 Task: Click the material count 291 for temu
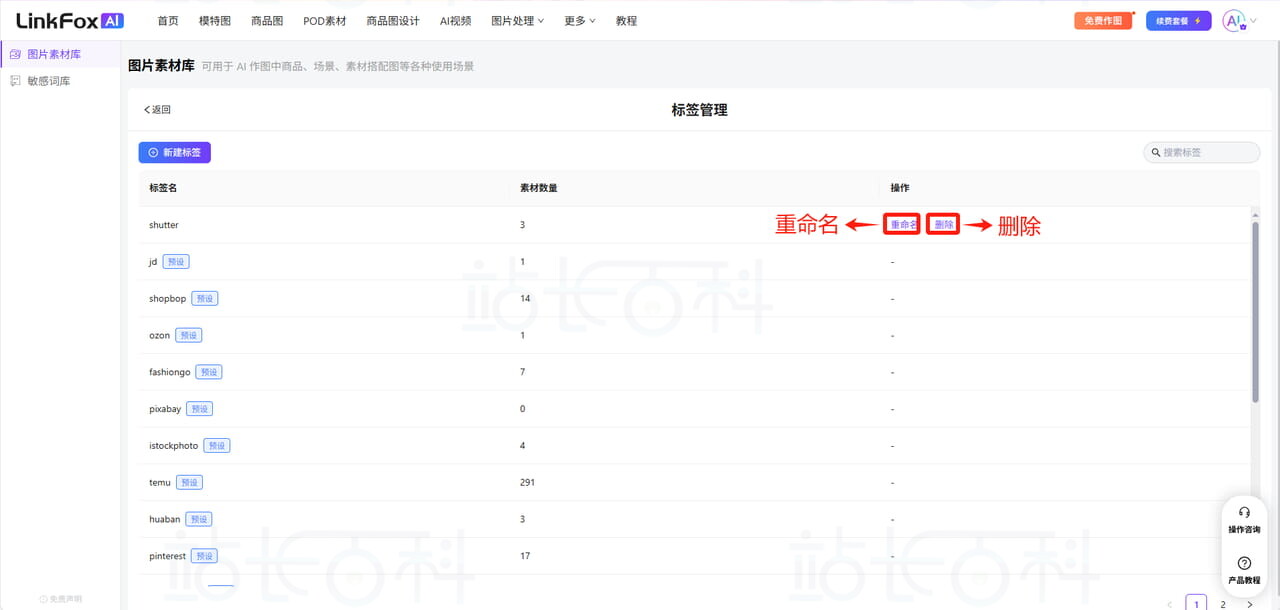[527, 483]
